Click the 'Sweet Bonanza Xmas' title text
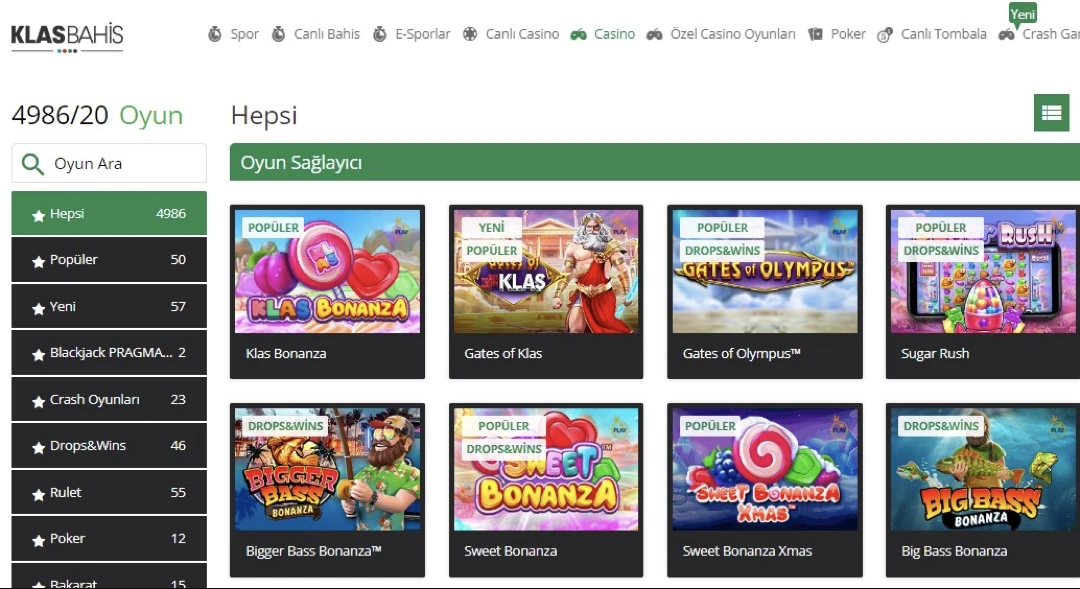The image size is (1080, 589). [747, 551]
